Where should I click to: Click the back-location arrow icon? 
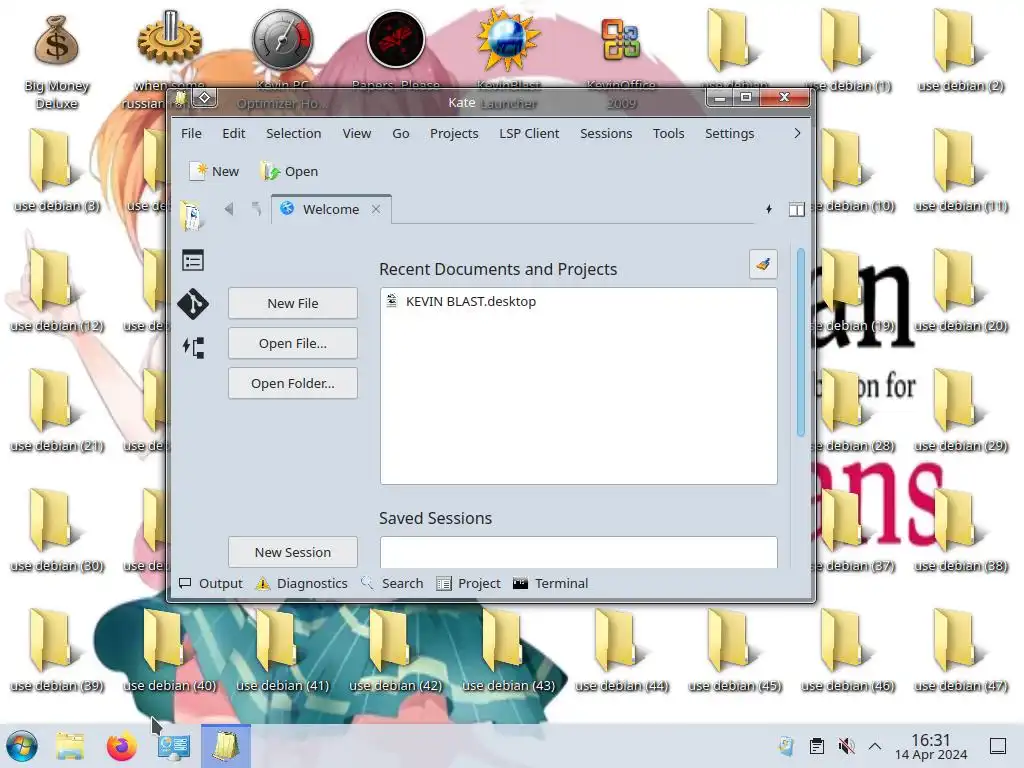click(x=256, y=209)
